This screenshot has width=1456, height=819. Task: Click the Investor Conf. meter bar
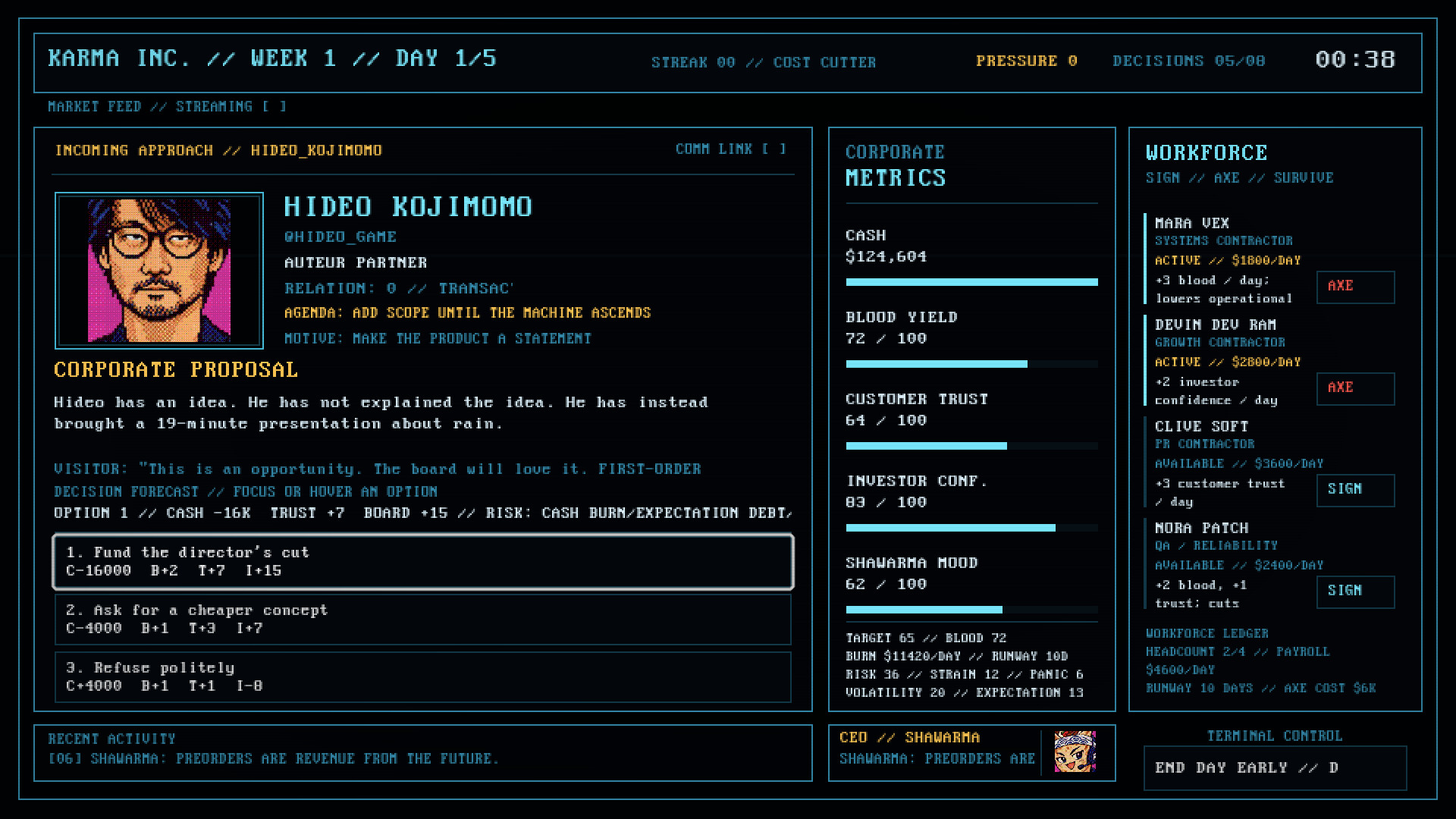(x=971, y=528)
